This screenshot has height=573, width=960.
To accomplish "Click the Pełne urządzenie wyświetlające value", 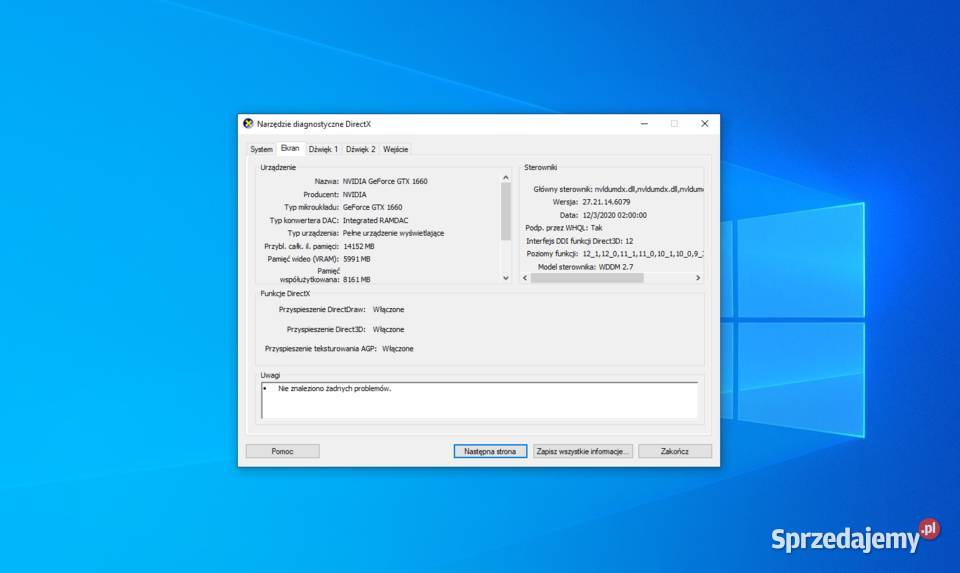I will pyautogui.click(x=393, y=233).
